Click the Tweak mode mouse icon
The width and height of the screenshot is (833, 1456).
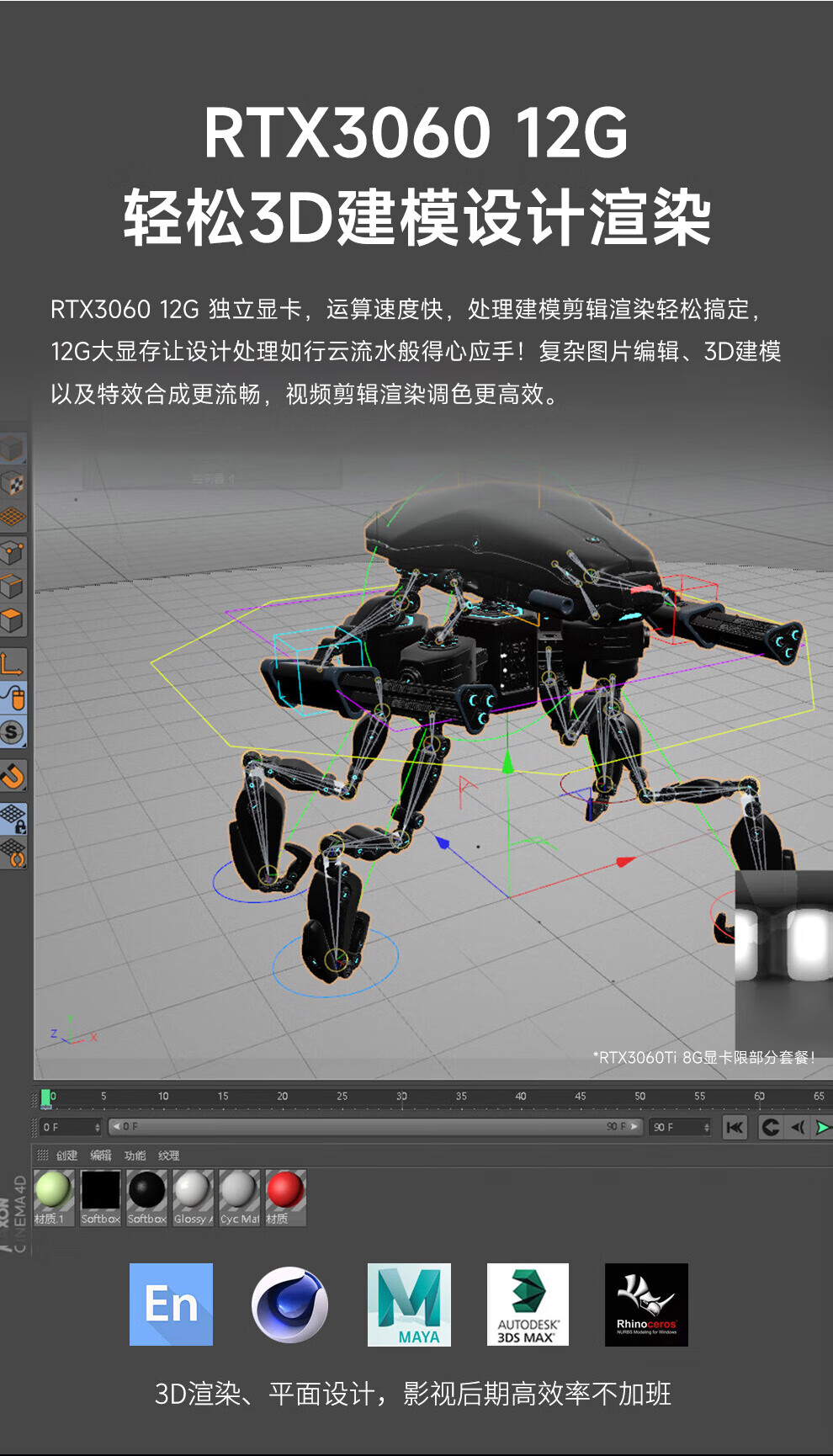(x=13, y=698)
